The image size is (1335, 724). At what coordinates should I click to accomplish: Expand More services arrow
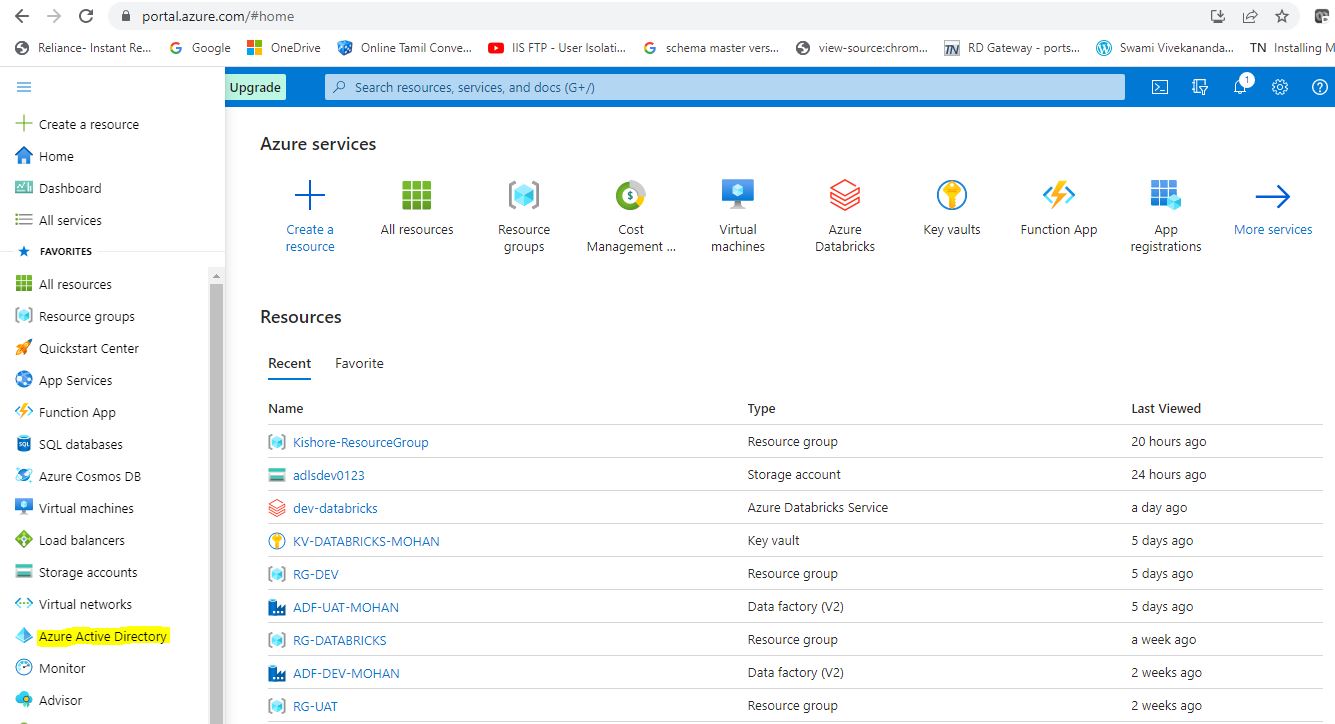[1272, 197]
